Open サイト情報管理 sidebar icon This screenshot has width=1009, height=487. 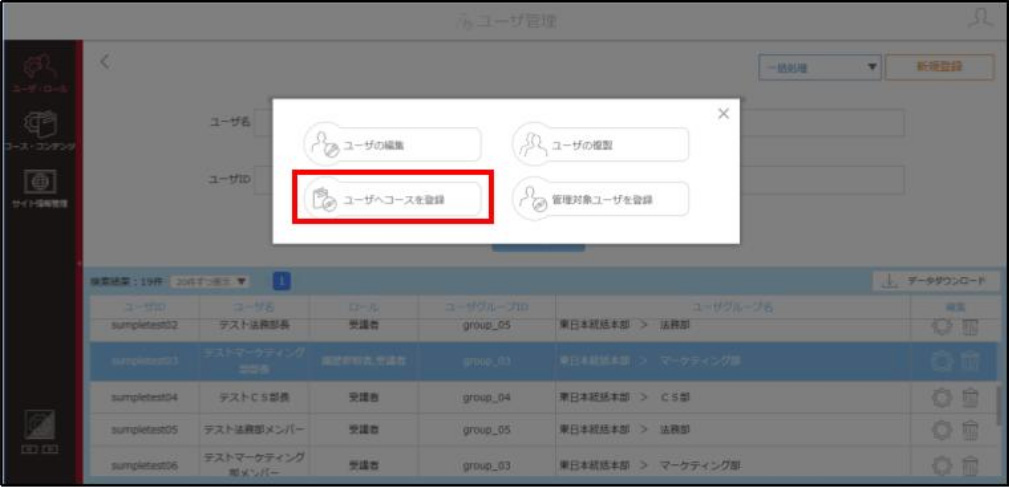coord(39,188)
